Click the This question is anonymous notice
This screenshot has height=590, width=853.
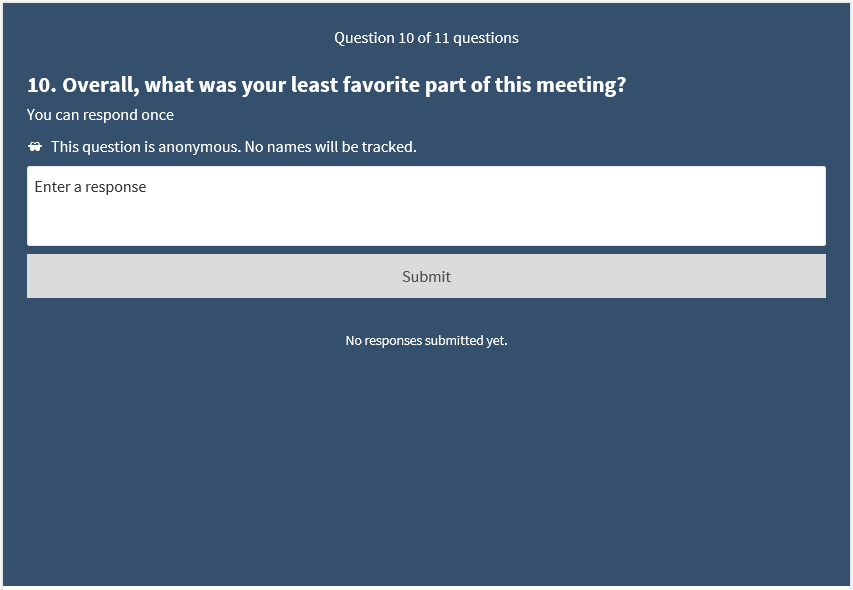point(233,147)
